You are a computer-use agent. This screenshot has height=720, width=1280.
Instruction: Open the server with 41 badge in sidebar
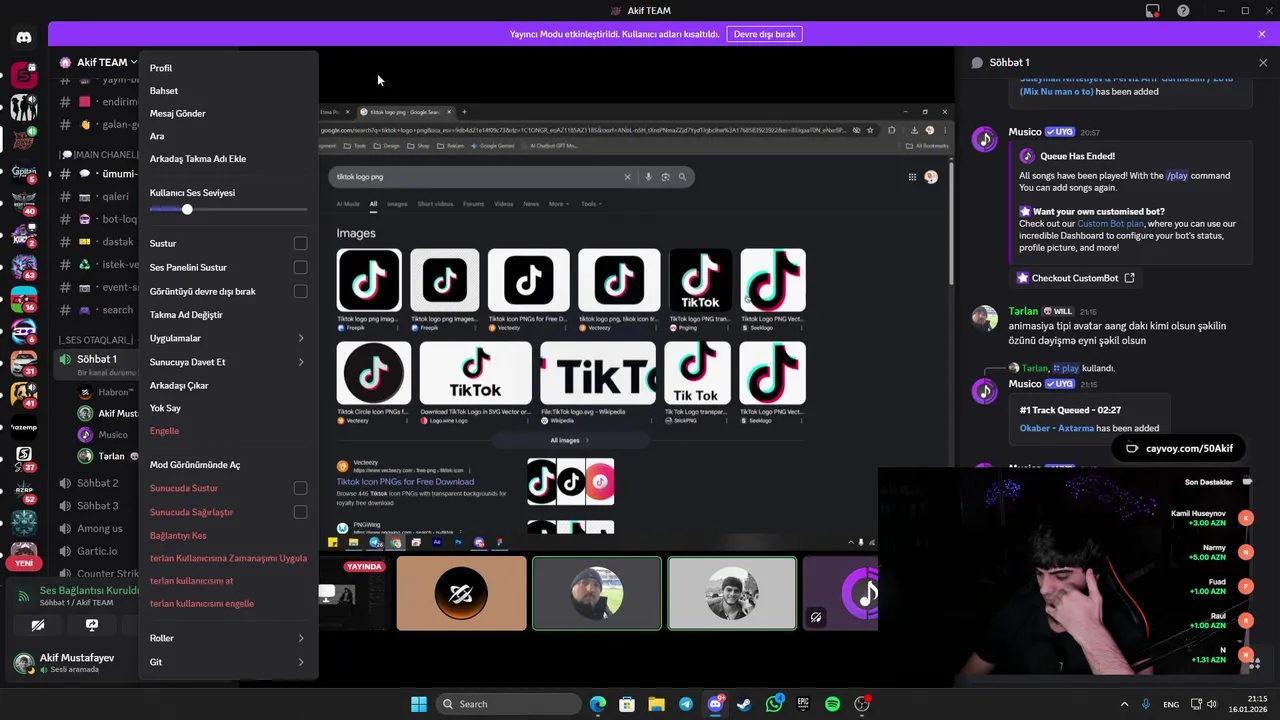(24, 394)
